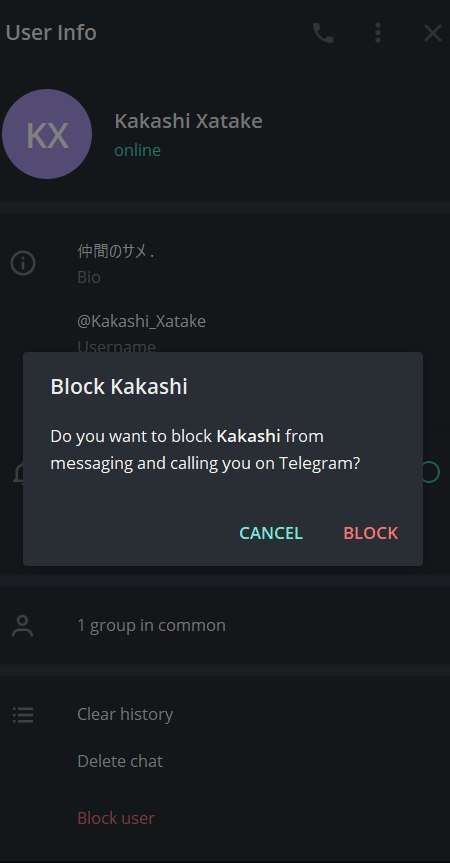Image resolution: width=450 pixels, height=863 pixels.
Task: Open the three-dot more options menu
Action: tap(377, 33)
